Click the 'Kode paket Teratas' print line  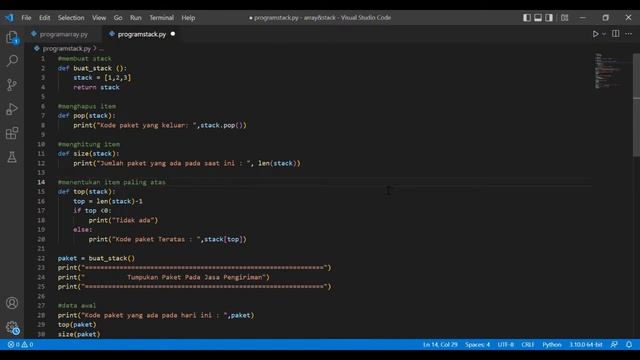168,239
